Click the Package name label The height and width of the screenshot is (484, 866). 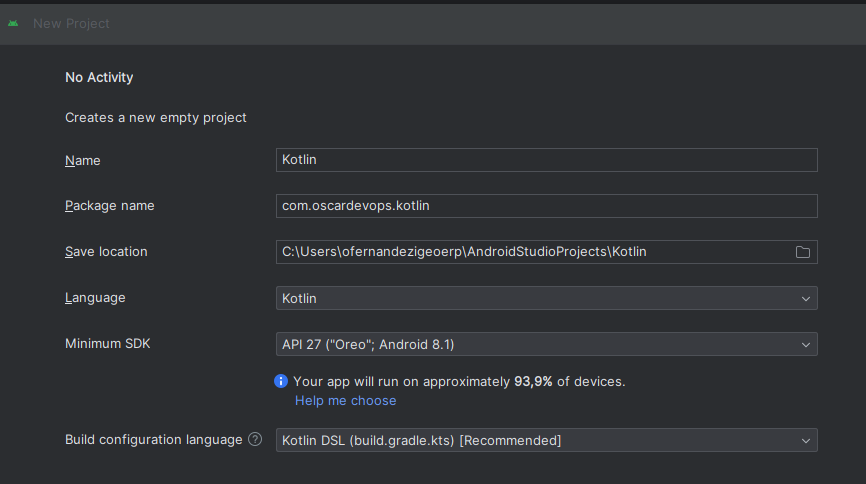point(110,206)
